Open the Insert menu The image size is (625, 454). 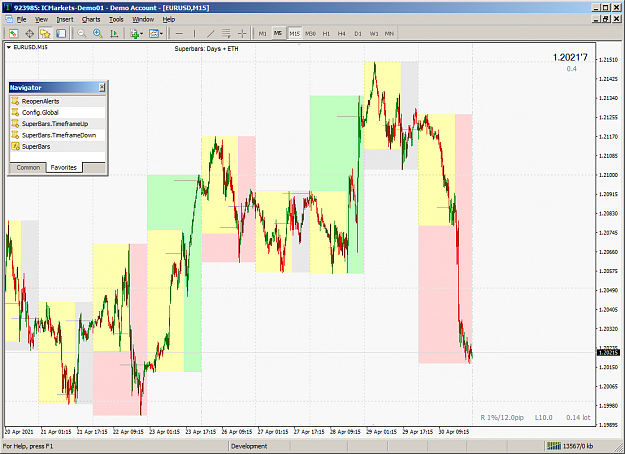65,19
